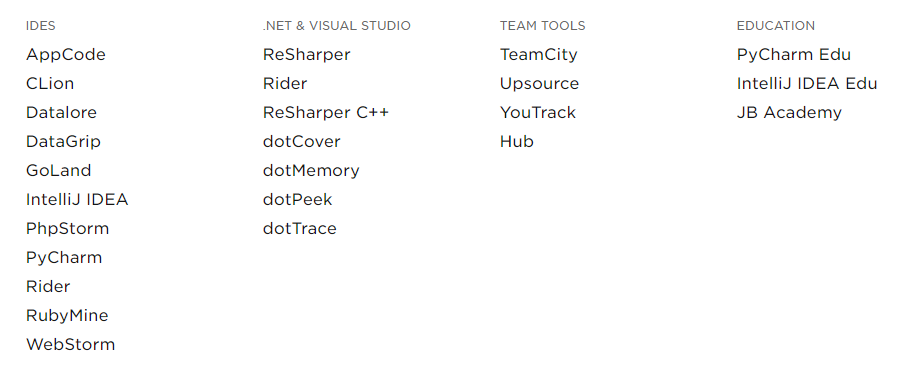905x374 pixels.
Task: Click the Hub link
Action: coord(517,142)
